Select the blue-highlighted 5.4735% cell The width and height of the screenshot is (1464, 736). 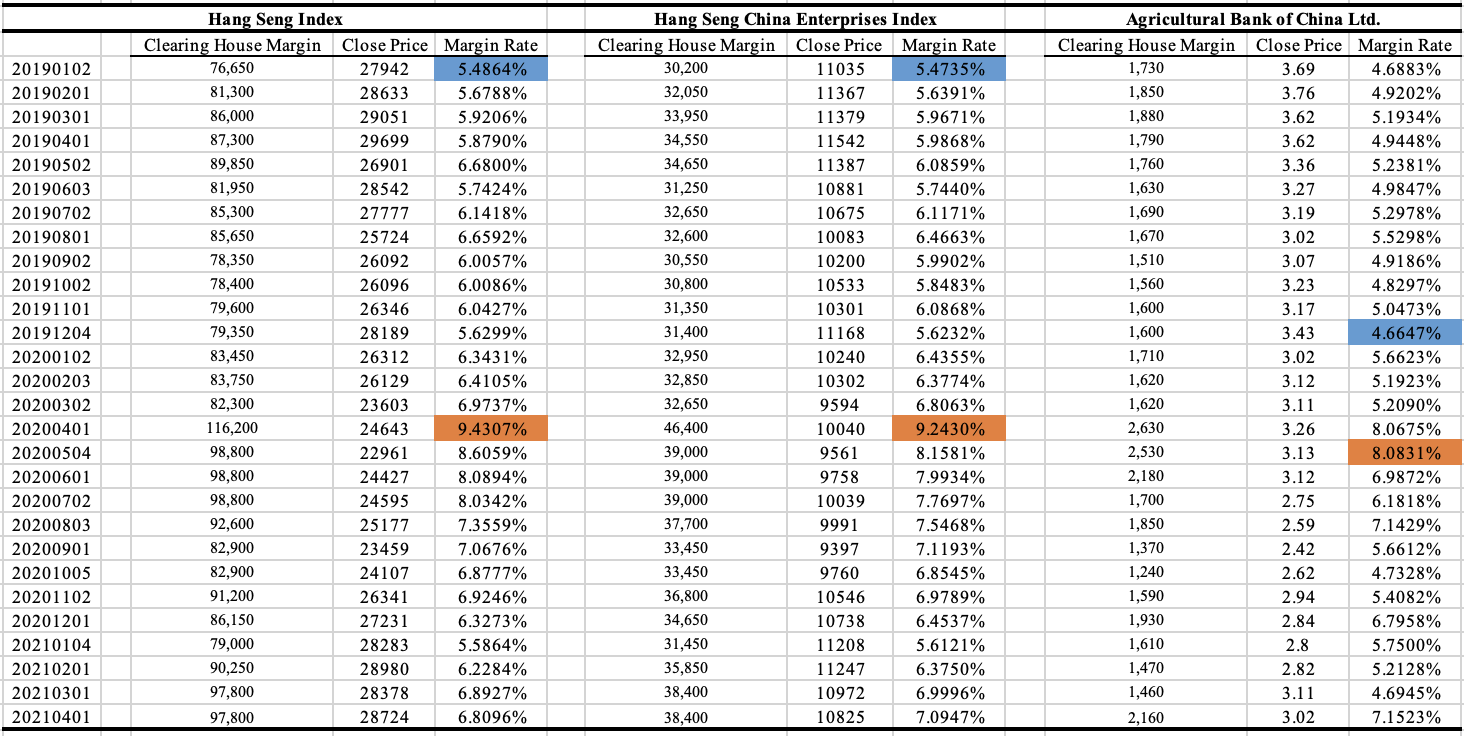point(948,68)
